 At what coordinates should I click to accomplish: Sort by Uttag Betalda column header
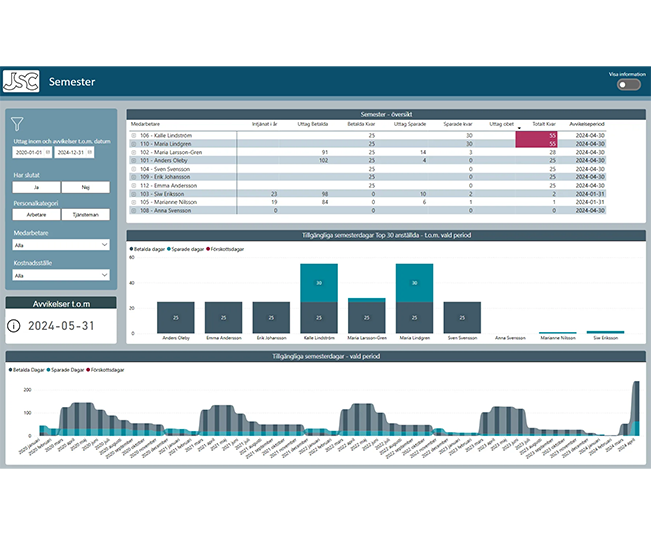pyautogui.click(x=313, y=124)
